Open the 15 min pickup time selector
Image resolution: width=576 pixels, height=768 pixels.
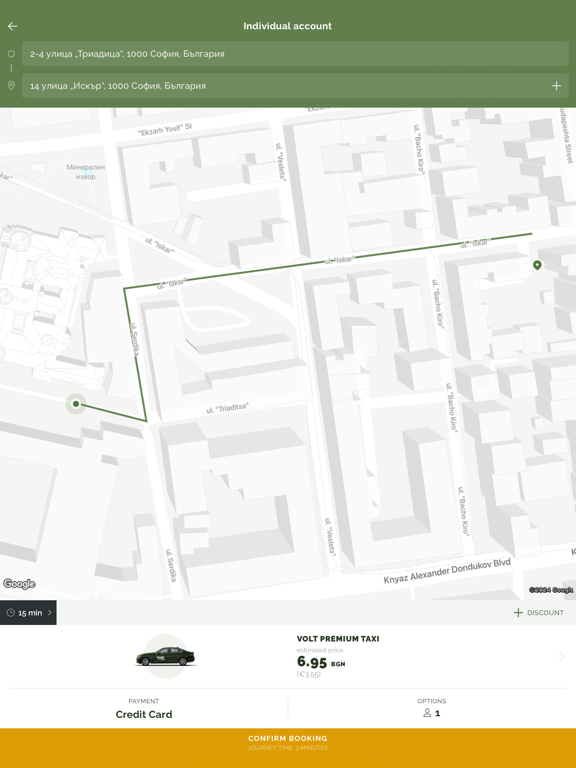point(28,612)
